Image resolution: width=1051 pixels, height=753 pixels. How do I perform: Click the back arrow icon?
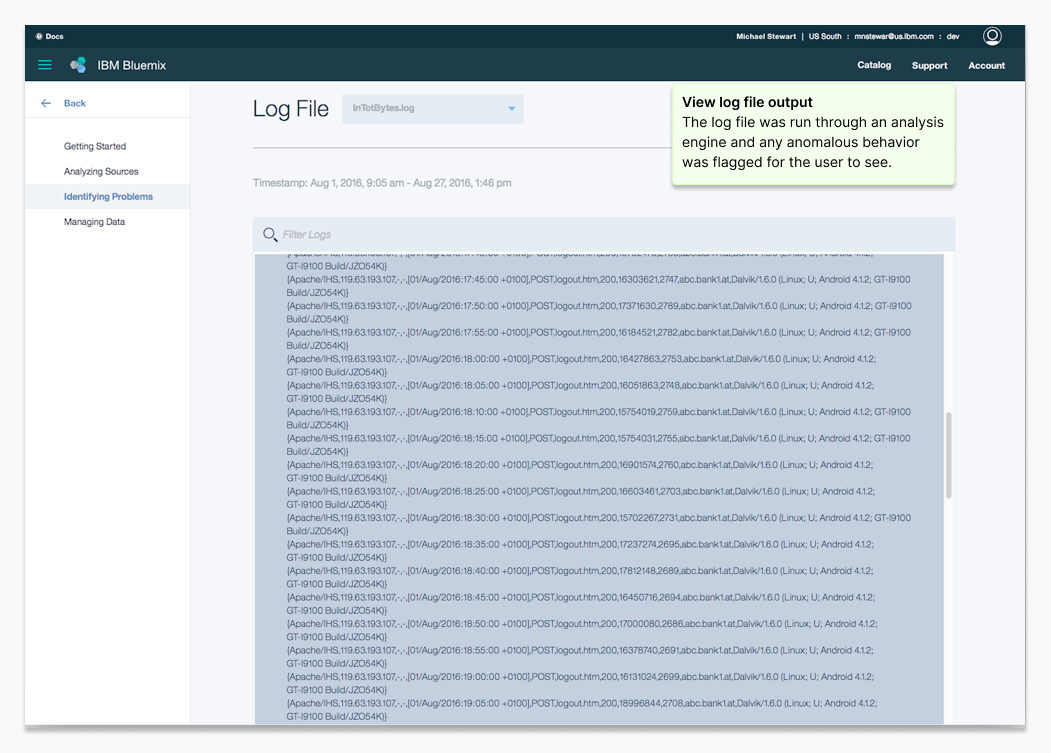tap(46, 103)
